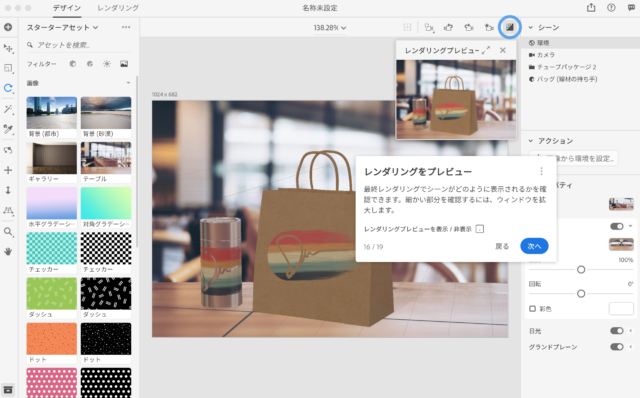
Task: Toggle the 日光 sunlight switch
Action: (617, 331)
